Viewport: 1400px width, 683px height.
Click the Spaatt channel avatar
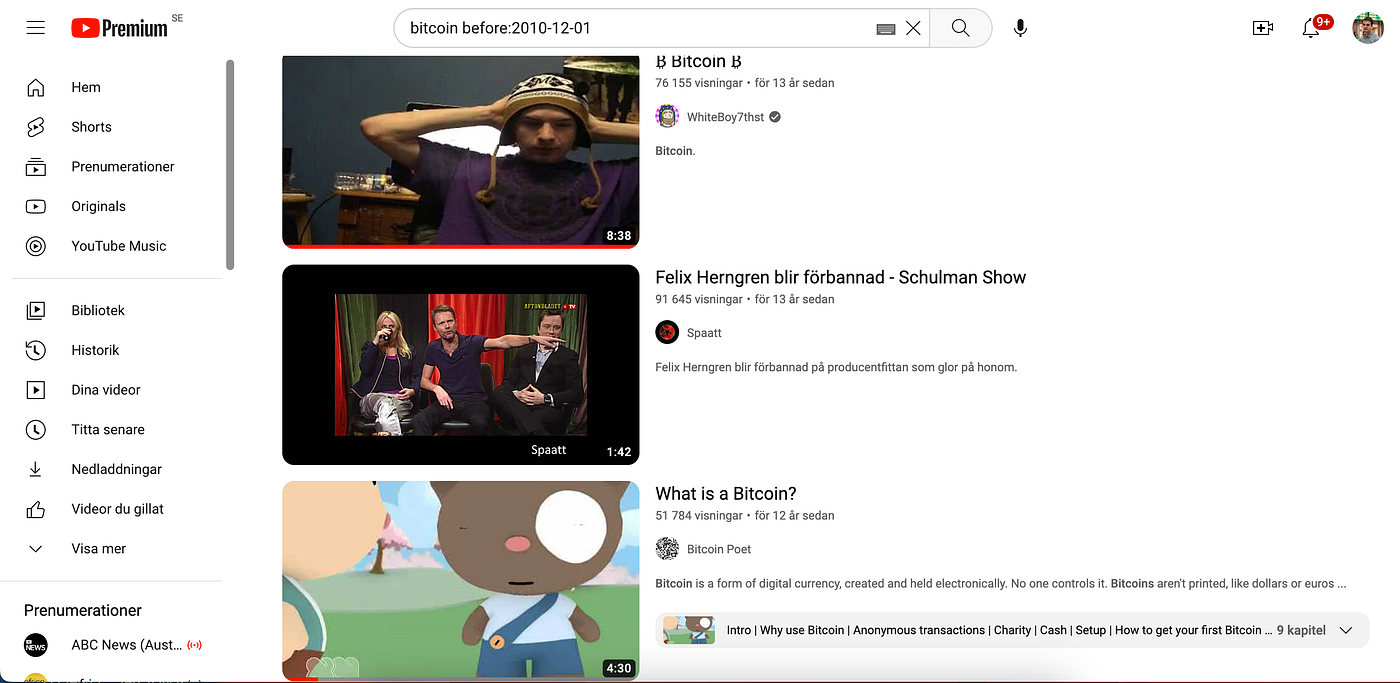(667, 332)
